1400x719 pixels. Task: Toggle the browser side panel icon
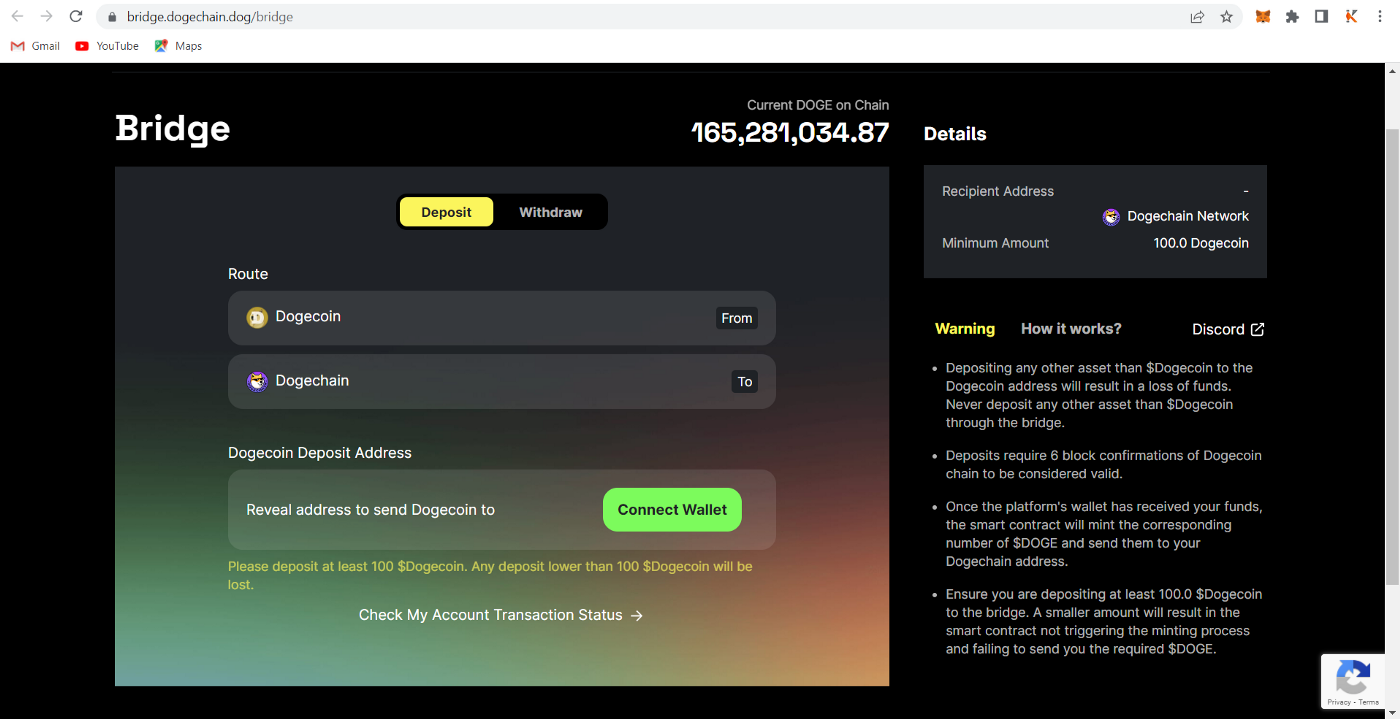[x=1321, y=17]
